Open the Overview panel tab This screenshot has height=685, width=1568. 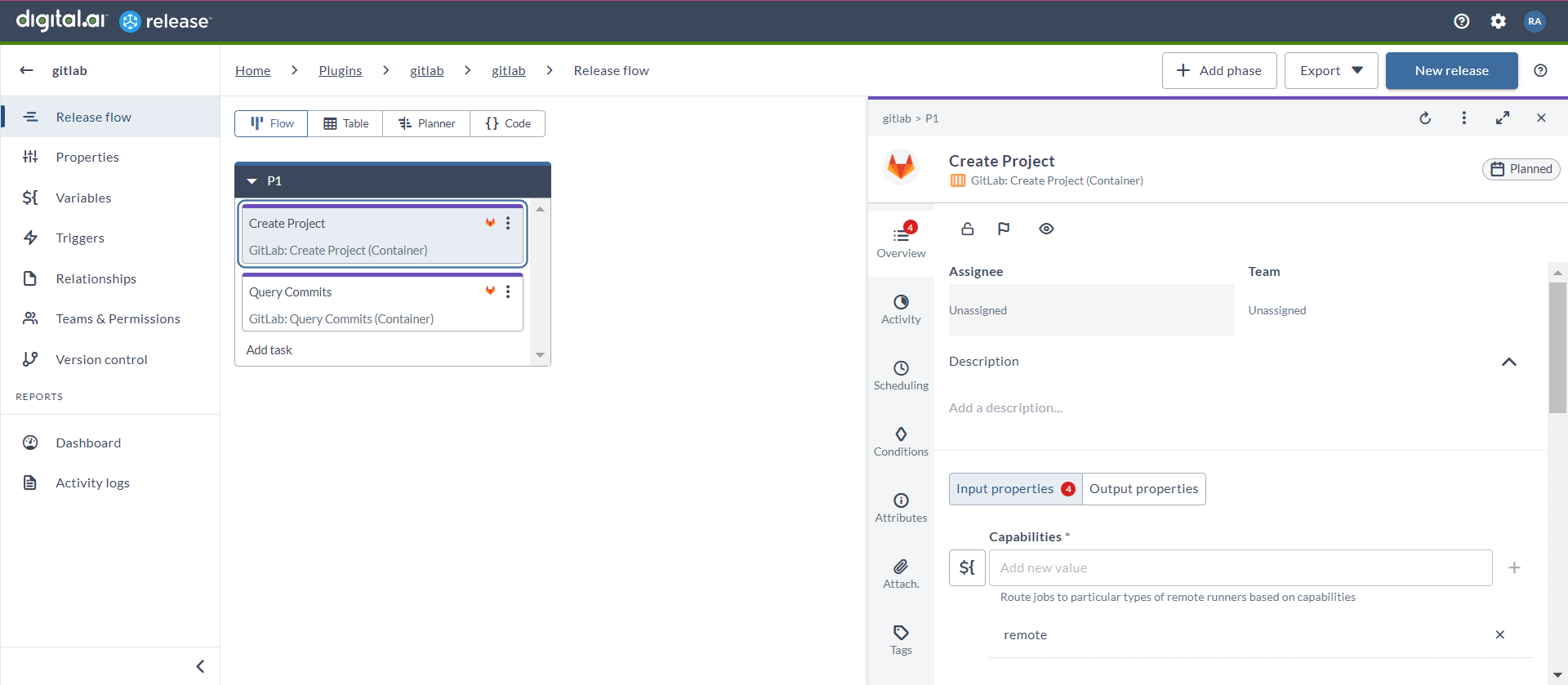901,242
